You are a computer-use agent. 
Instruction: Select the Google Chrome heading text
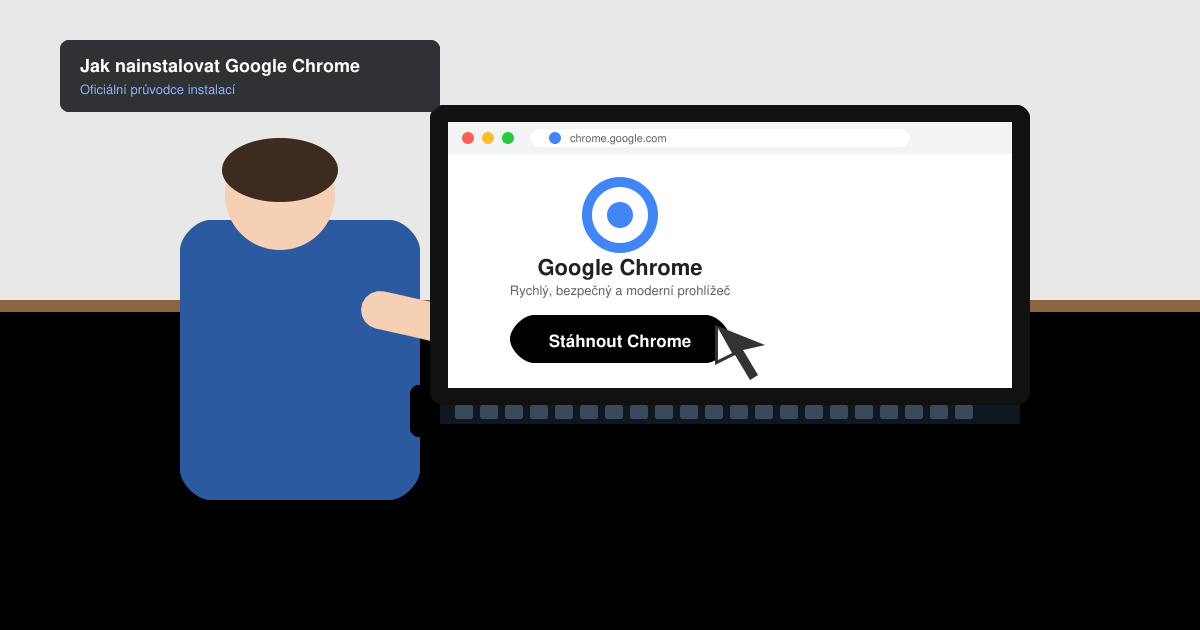tap(620, 268)
